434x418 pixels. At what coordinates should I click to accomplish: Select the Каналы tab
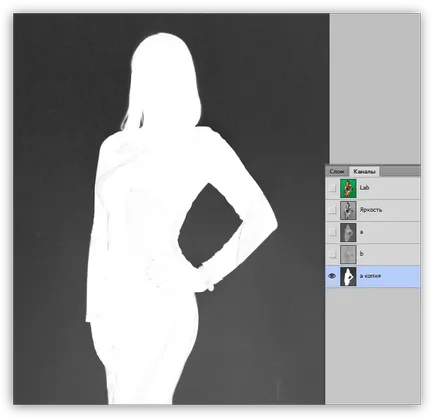364,171
